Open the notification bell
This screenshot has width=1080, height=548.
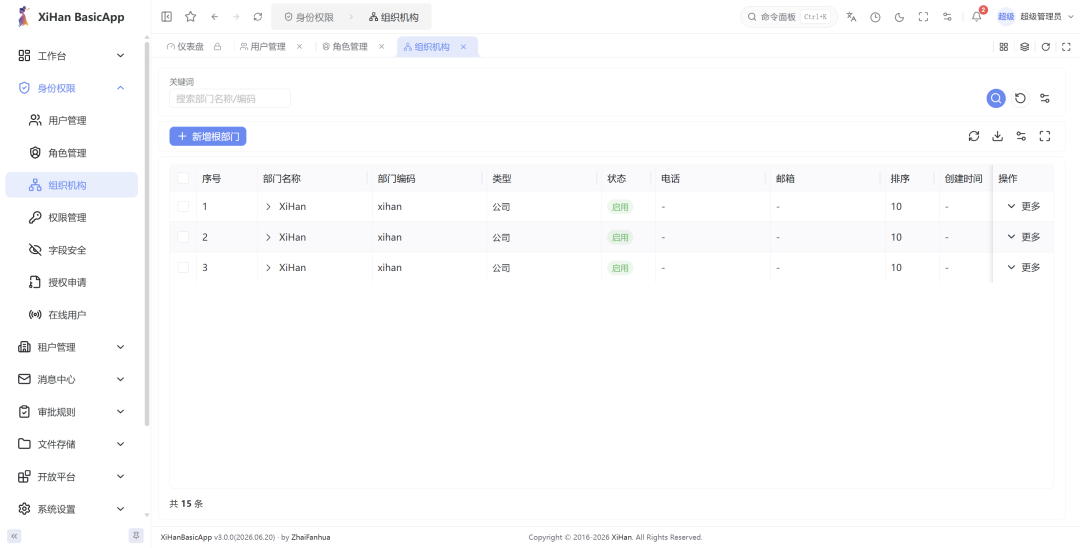977,17
